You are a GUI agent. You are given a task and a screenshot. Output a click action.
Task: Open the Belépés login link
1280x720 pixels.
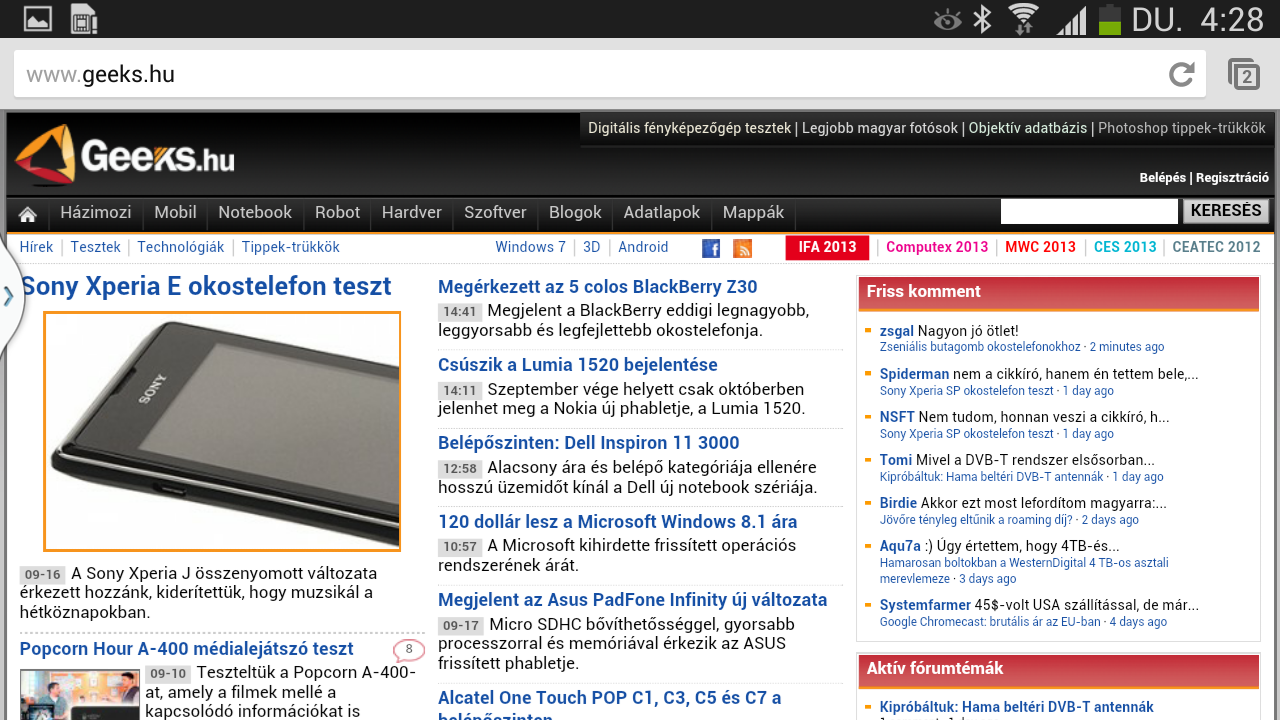[1162, 178]
